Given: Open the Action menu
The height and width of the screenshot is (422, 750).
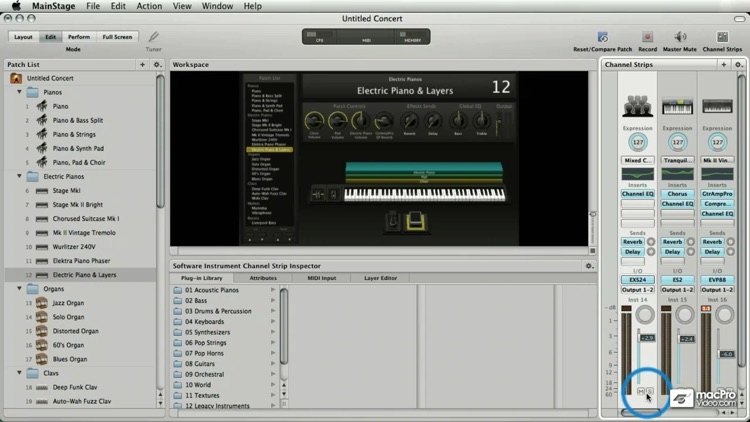Looking at the screenshot, I should pos(149,6).
